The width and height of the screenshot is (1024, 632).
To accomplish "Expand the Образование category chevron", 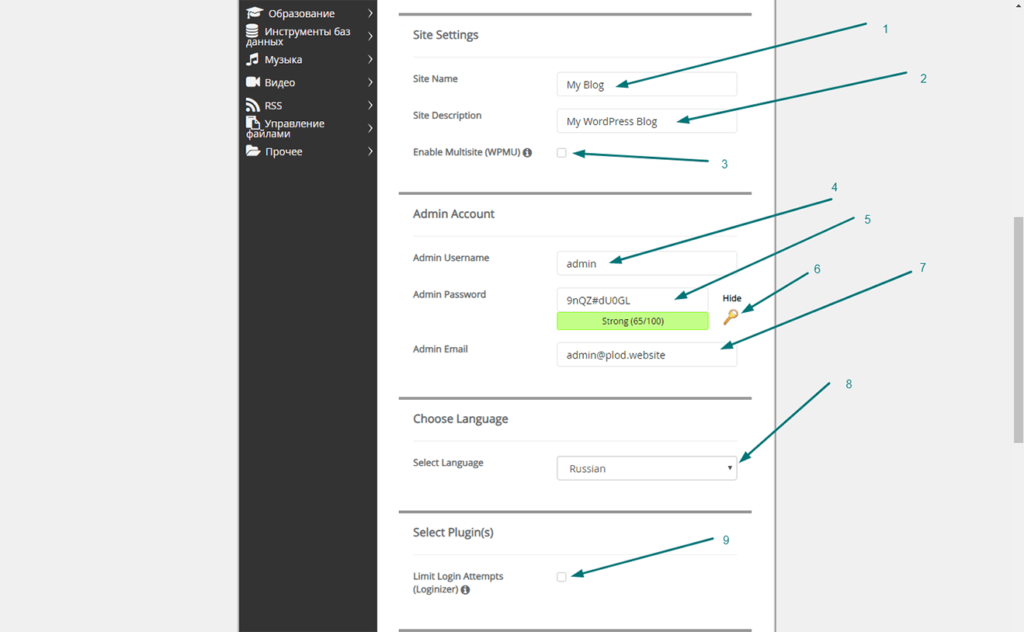I will pos(370,13).
